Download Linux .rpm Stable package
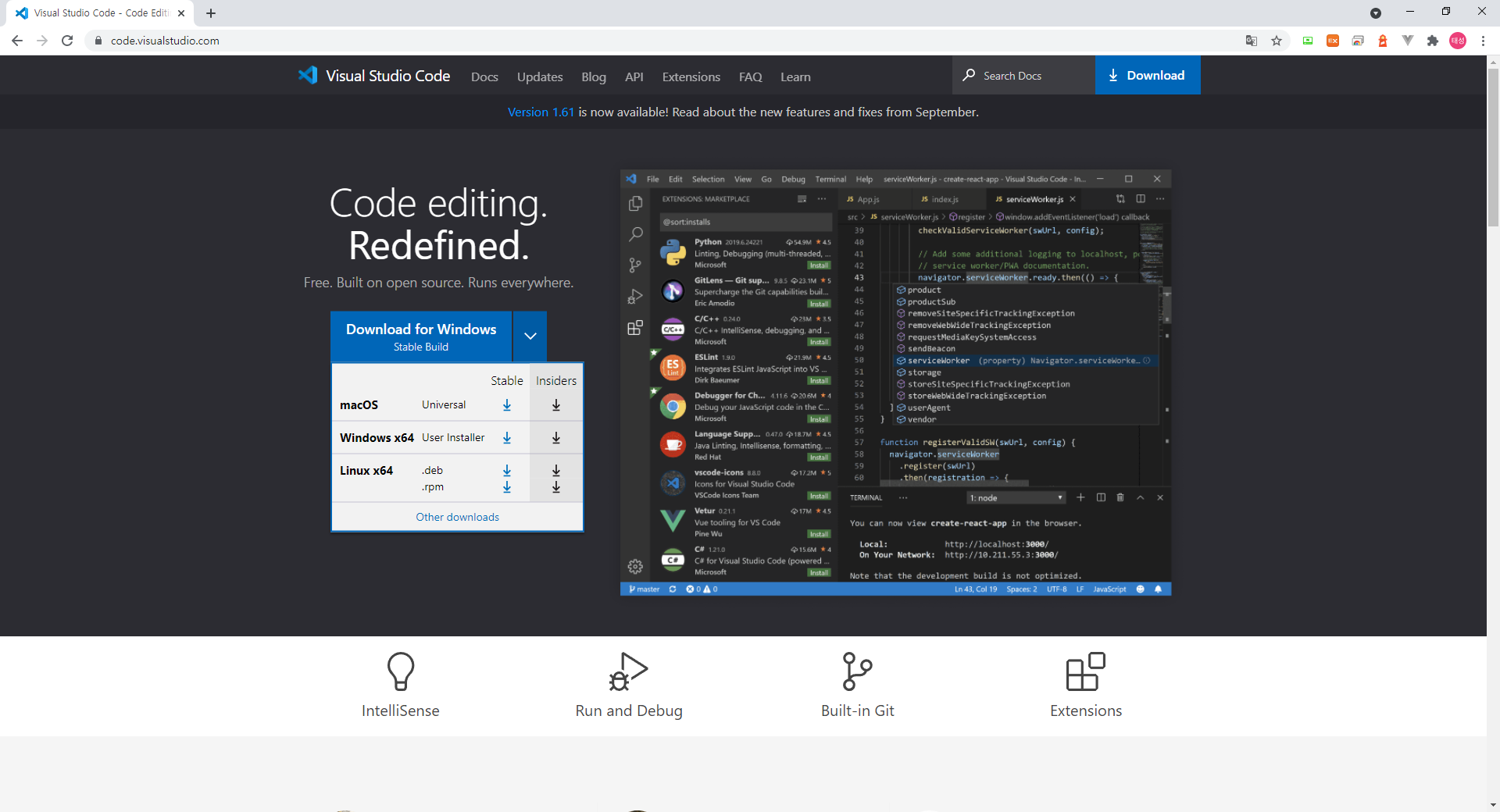1500x812 pixels. [x=507, y=487]
